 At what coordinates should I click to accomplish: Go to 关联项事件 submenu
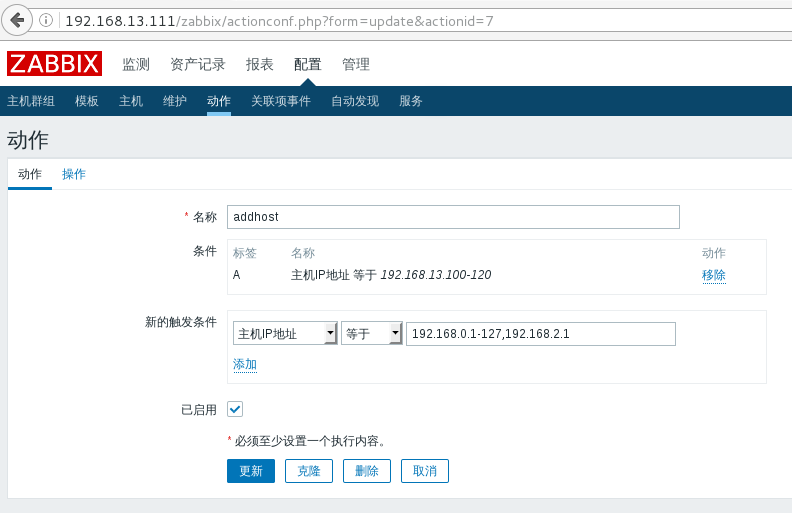tap(281, 101)
